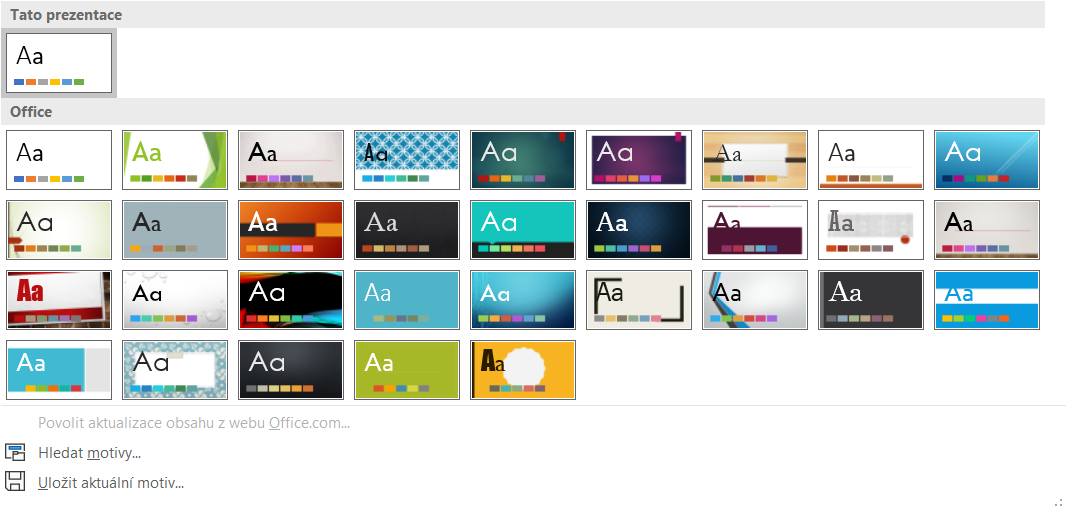Click Povolit aktualizace obsahu z webu Office.com
Image resolution: width=1067 pixels, height=510 pixels.
194,423
